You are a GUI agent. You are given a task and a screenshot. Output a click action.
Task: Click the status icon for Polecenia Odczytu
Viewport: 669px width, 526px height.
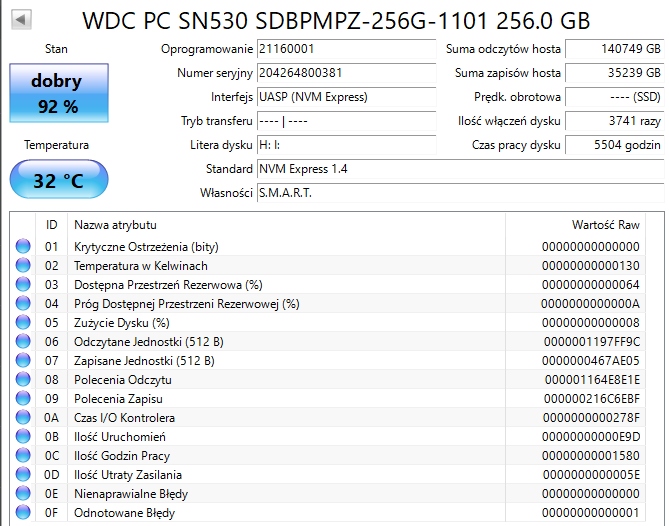coord(23,379)
